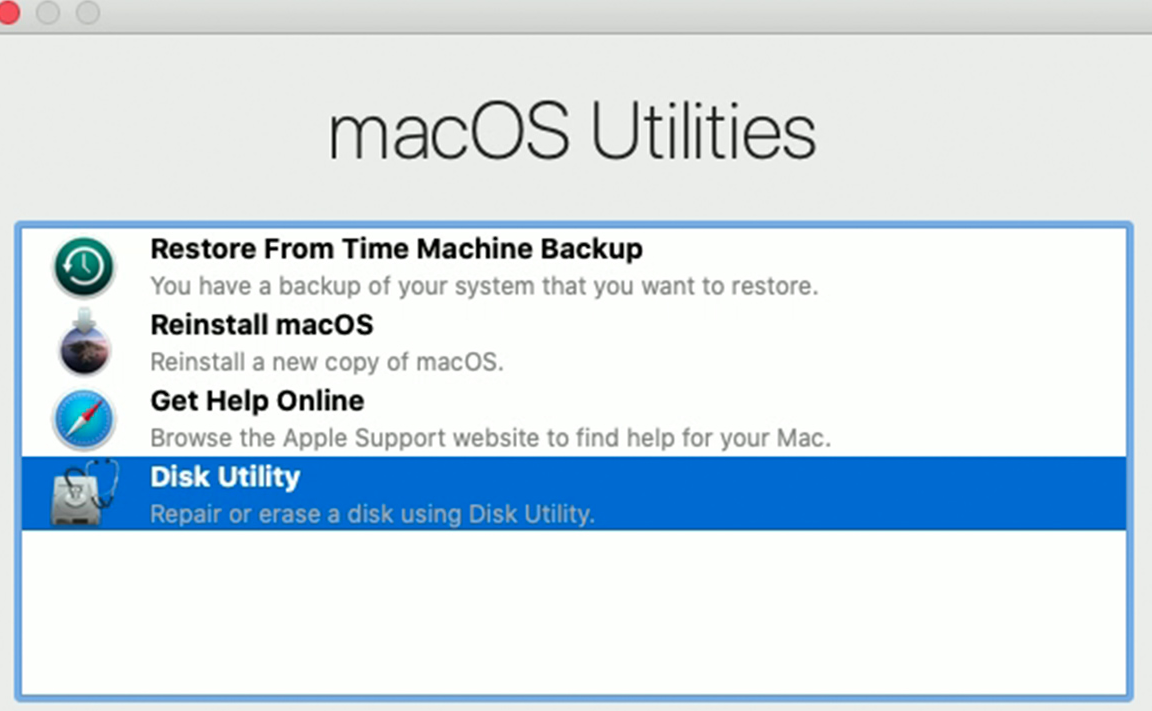Select Restore From Time Machine Backup title
This screenshot has width=1152, height=711.
pos(396,248)
